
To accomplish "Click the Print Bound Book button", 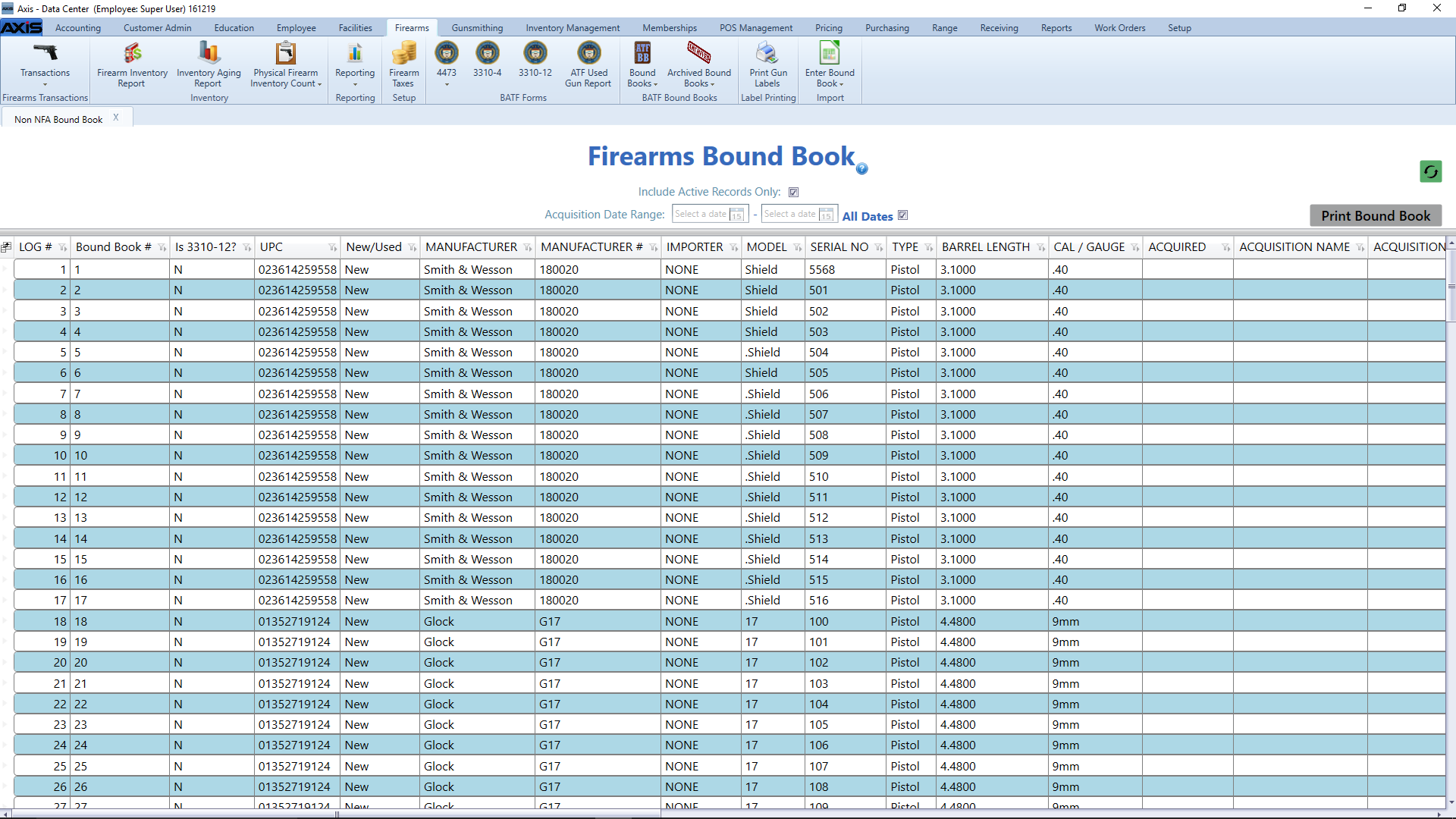I will [x=1376, y=216].
